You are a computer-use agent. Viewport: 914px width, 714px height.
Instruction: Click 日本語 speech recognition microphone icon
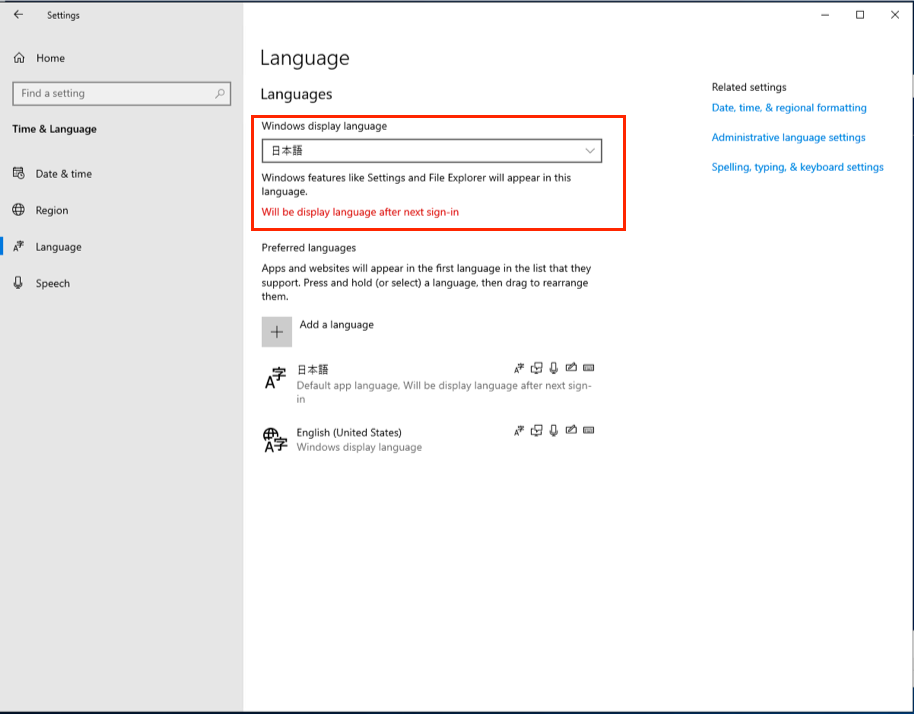coord(554,368)
